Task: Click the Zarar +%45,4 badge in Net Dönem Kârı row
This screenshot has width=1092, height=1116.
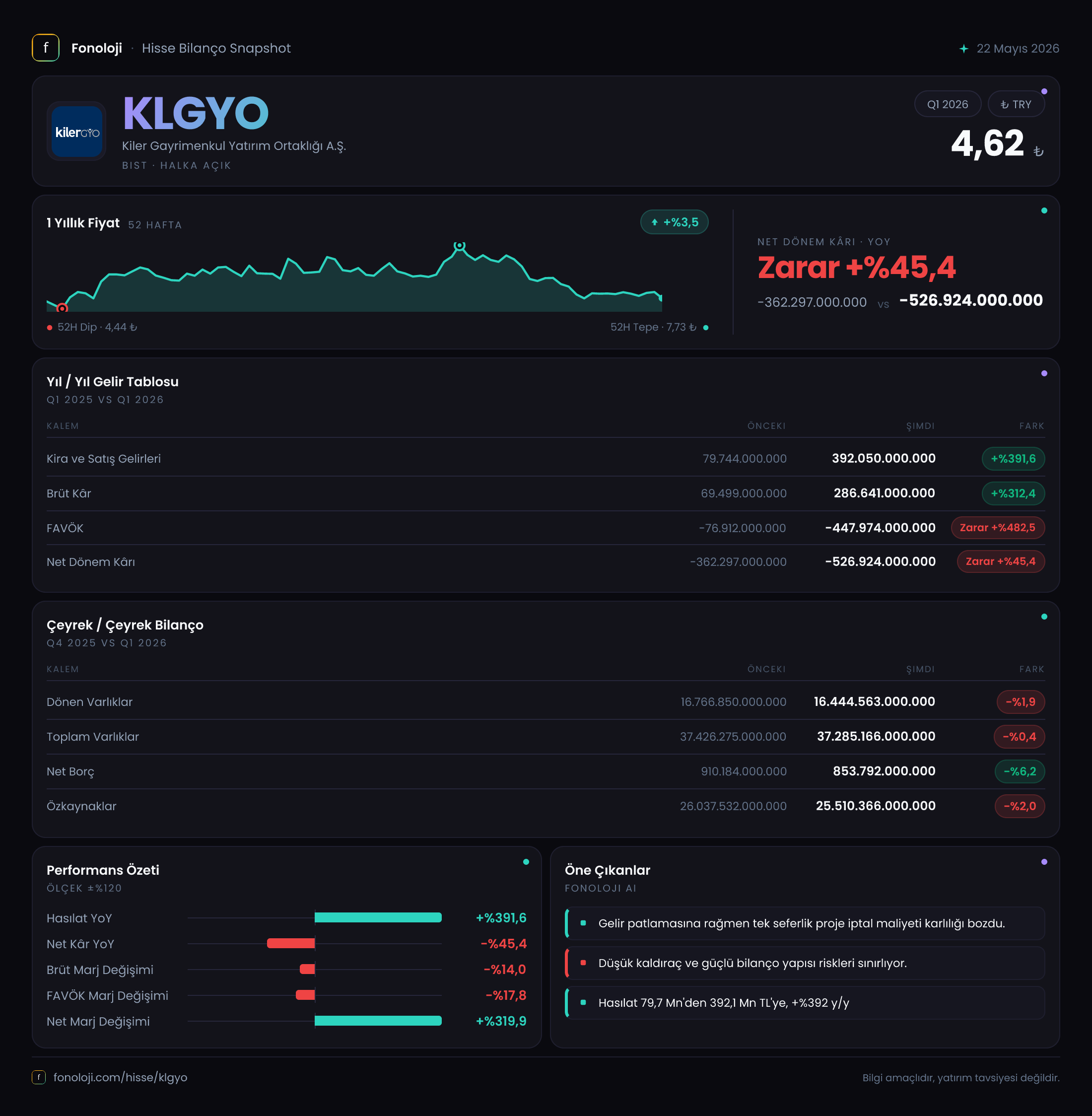Action: [1000, 561]
